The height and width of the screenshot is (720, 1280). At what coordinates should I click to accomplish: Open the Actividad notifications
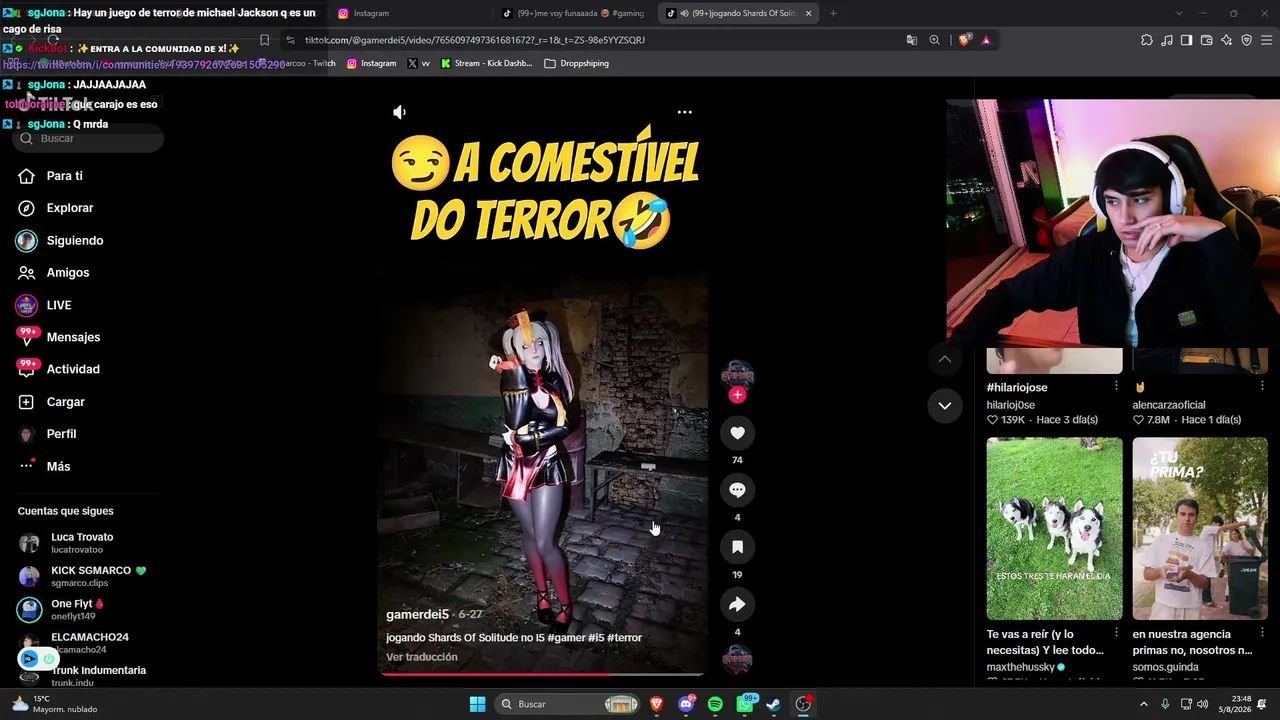pyautogui.click(x=73, y=369)
